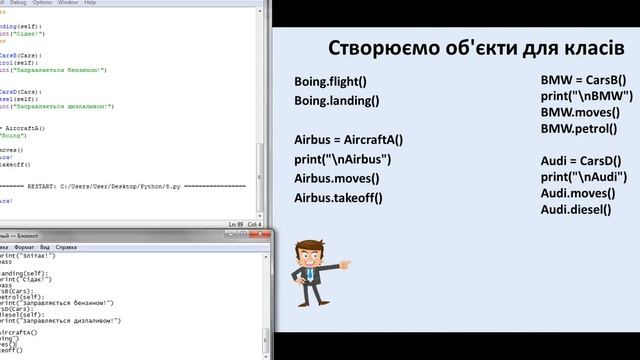Click the Notepad title bar text 'Блокнот'
The height and width of the screenshot is (360, 640).
point(28,236)
